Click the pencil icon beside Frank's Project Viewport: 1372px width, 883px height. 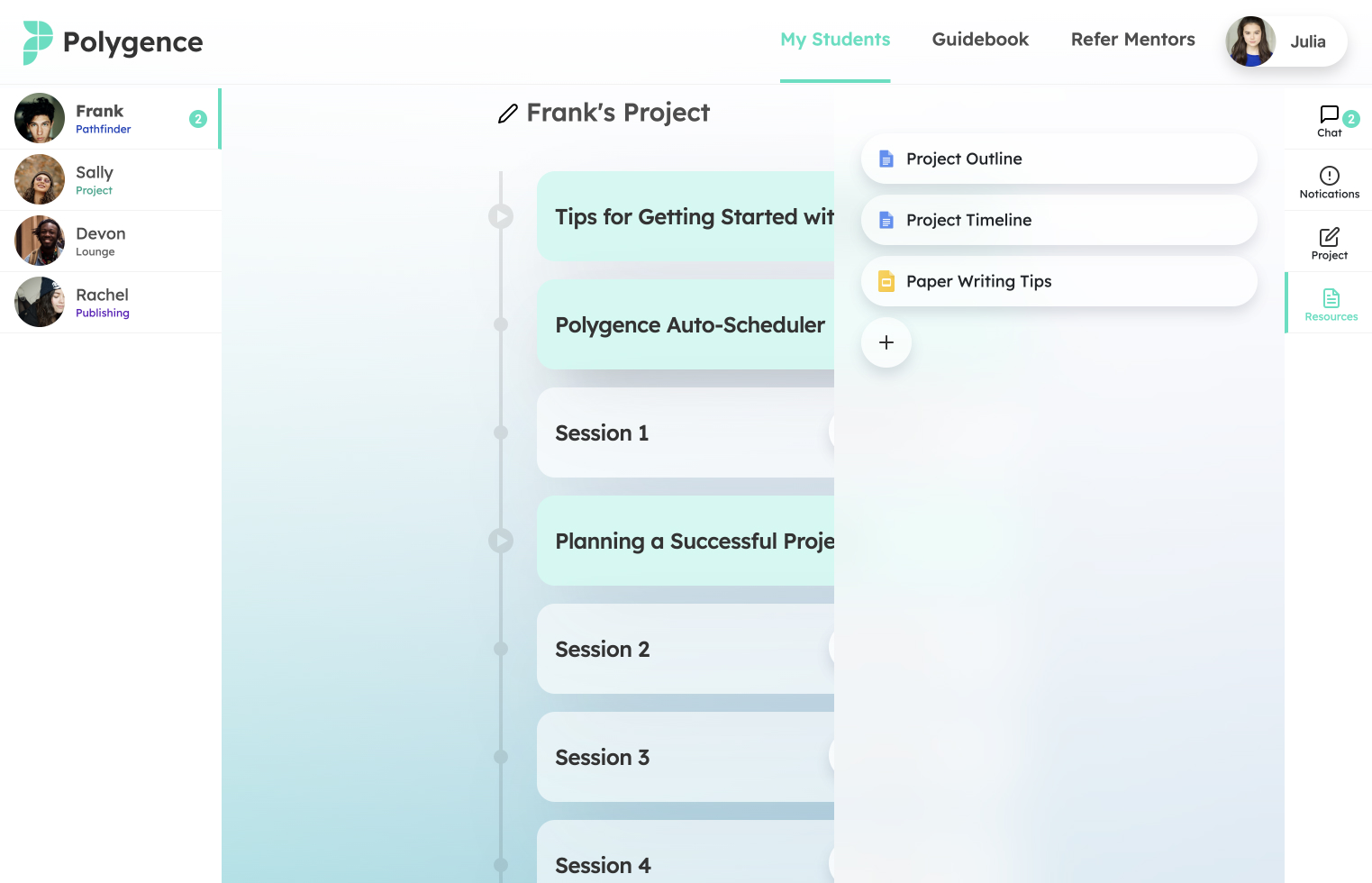tap(508, 114)
